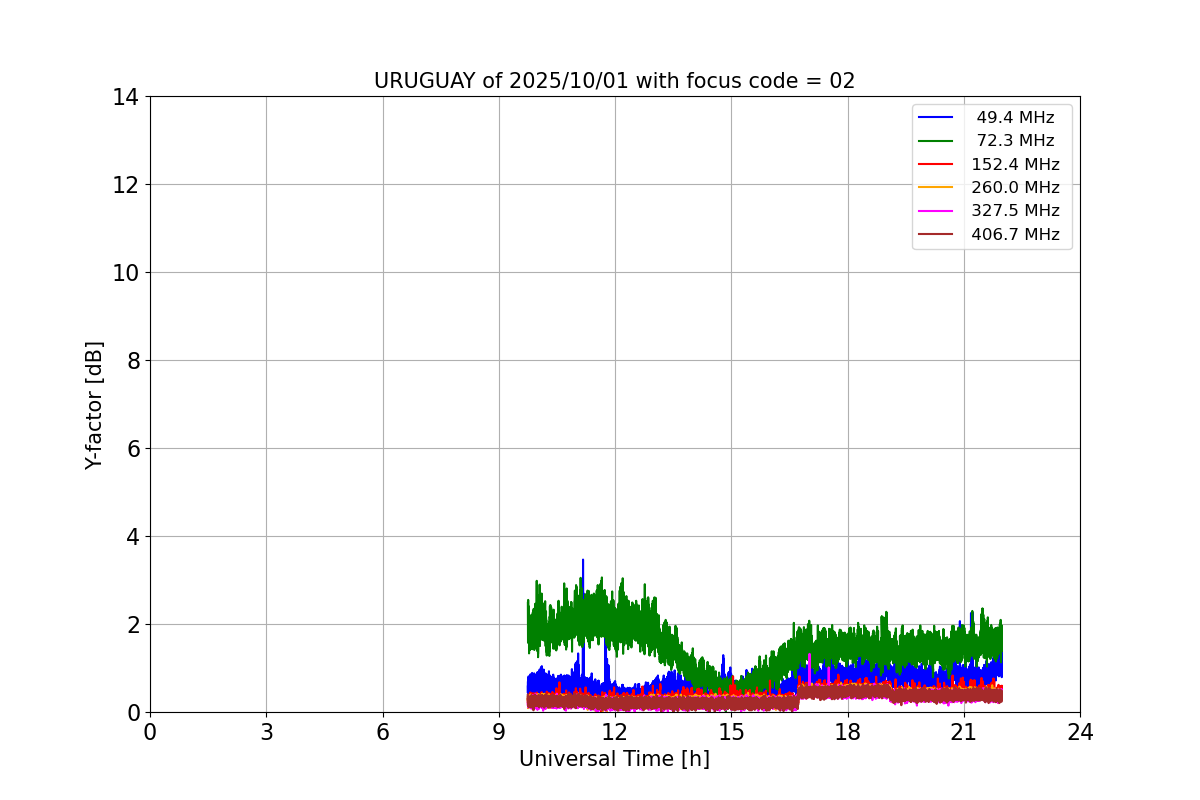Image resolution: width=1200 pixels, height=800 pixels.
Task: Click the y-axis tick label 4
Action: pos(133,537)
